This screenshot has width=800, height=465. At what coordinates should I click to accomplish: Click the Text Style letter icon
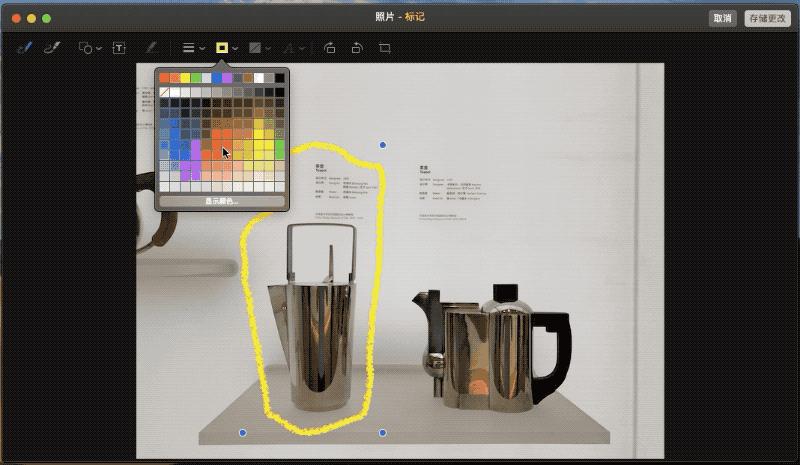click(289, 48)
